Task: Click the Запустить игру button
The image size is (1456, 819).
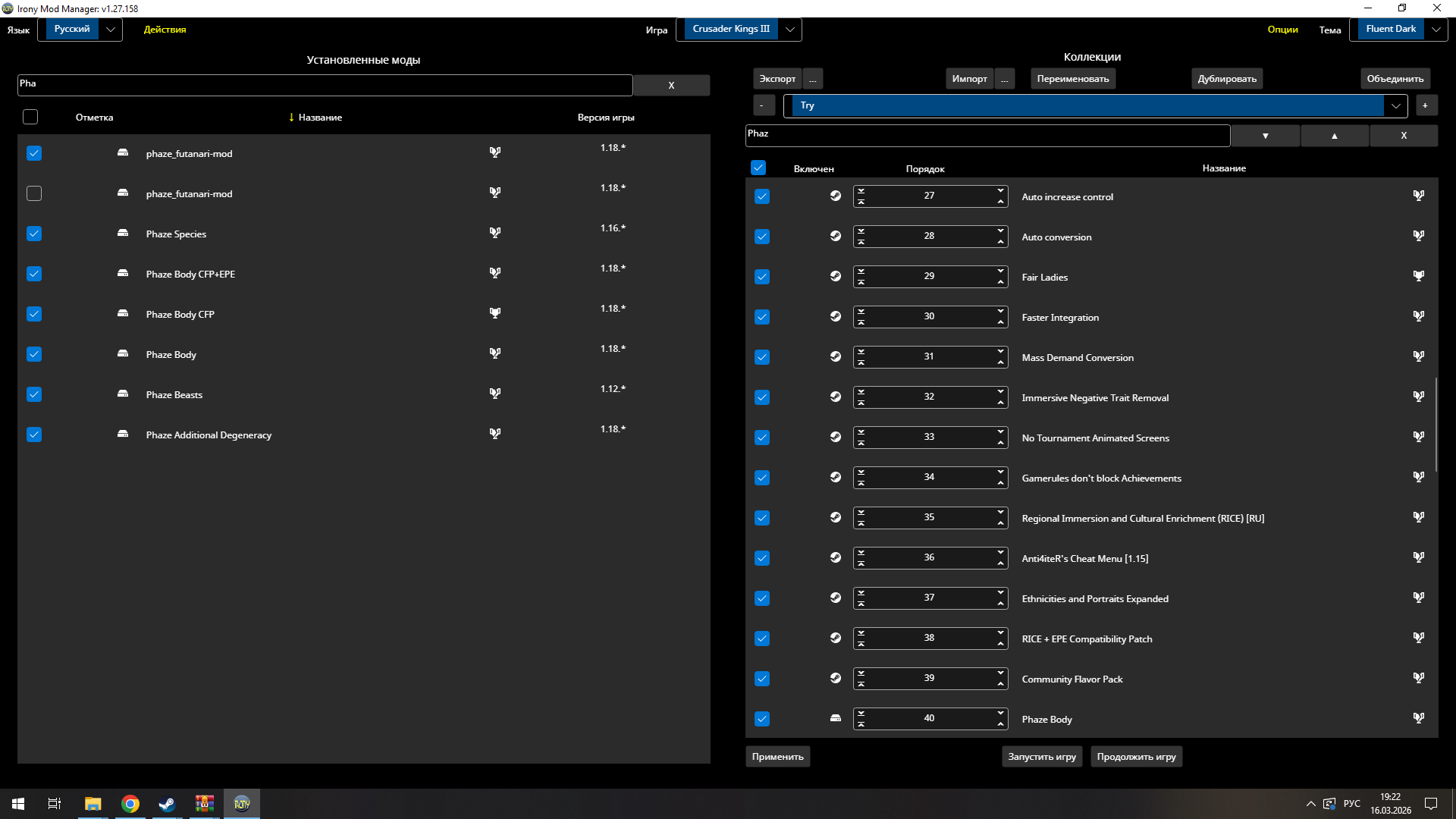Action: click(x=1042, y=757)
